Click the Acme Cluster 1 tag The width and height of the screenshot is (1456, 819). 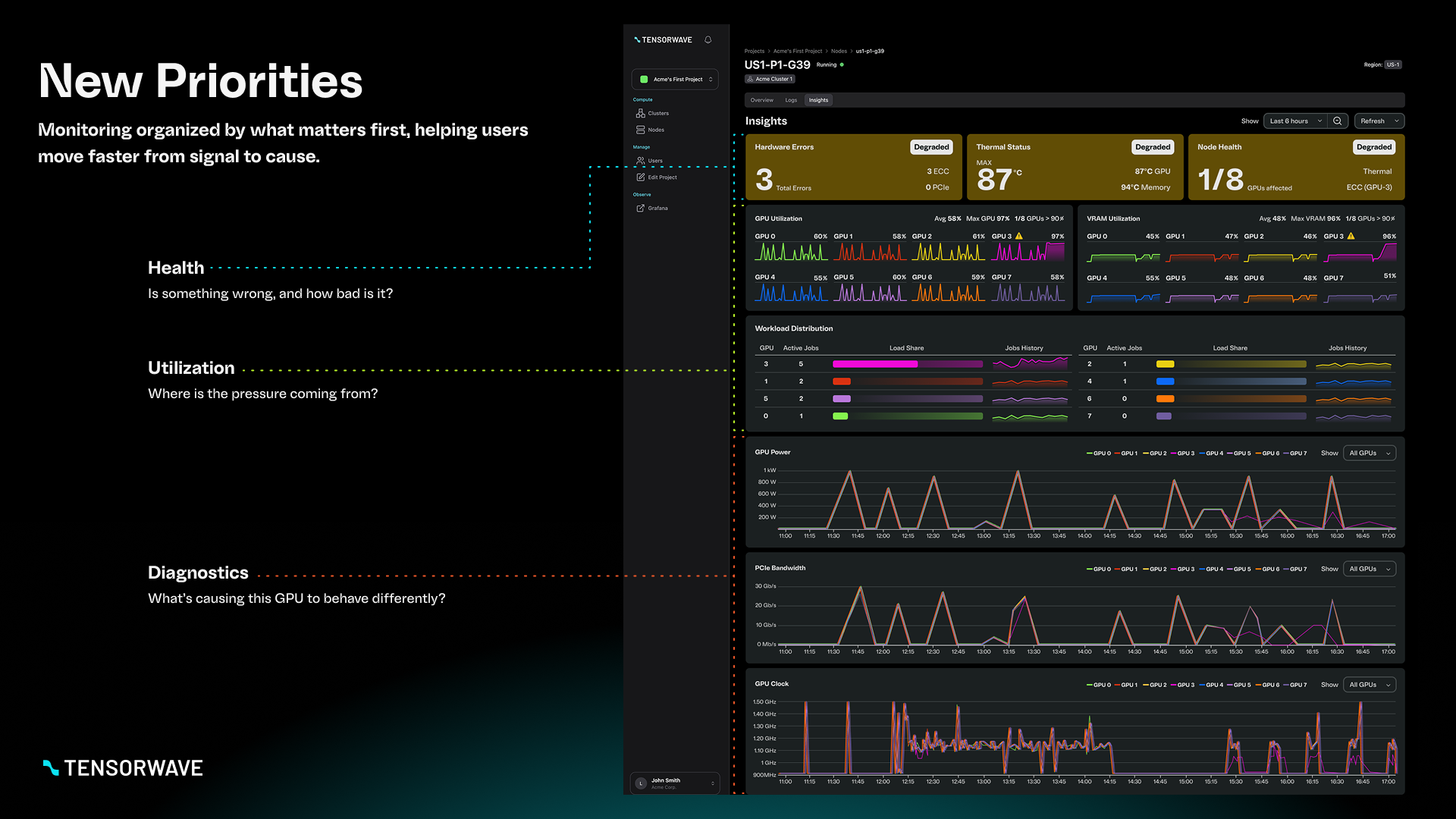point(770,79)
